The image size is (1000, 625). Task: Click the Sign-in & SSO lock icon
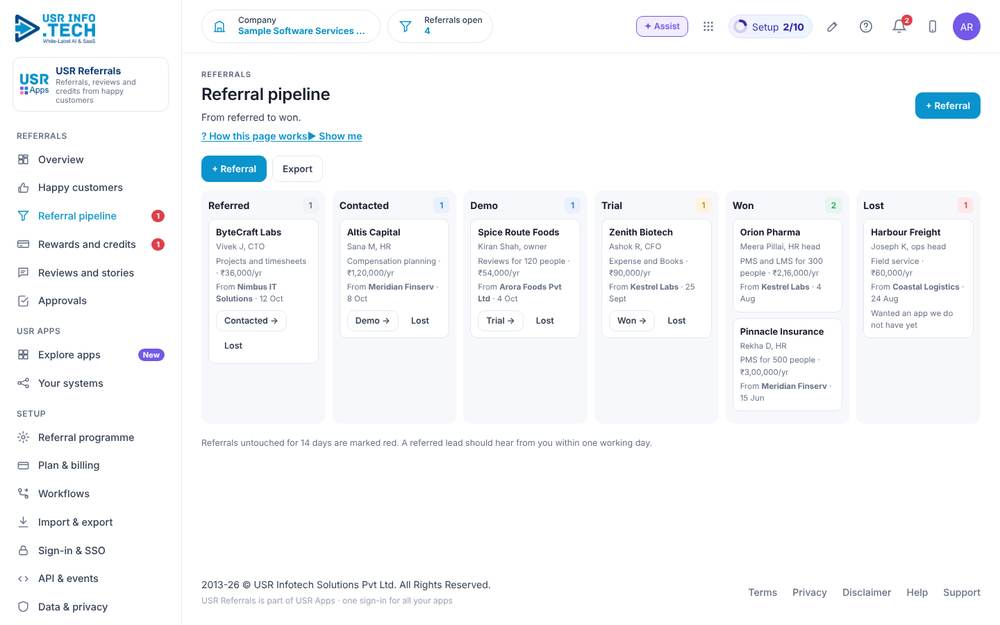23,550
